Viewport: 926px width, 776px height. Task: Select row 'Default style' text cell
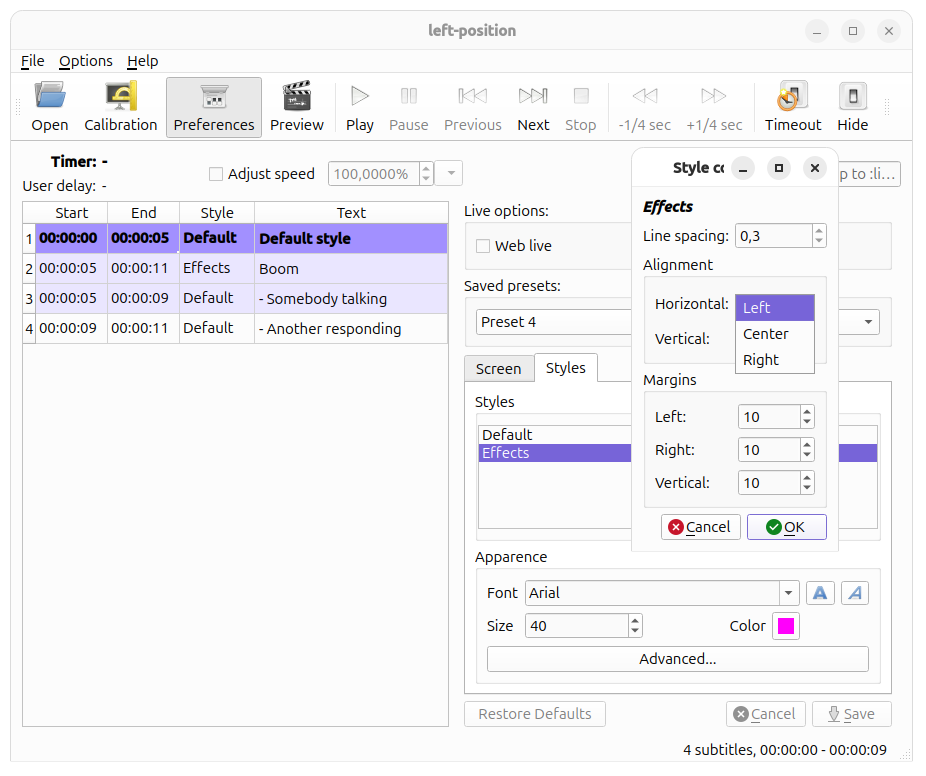[x=351, y=239]
